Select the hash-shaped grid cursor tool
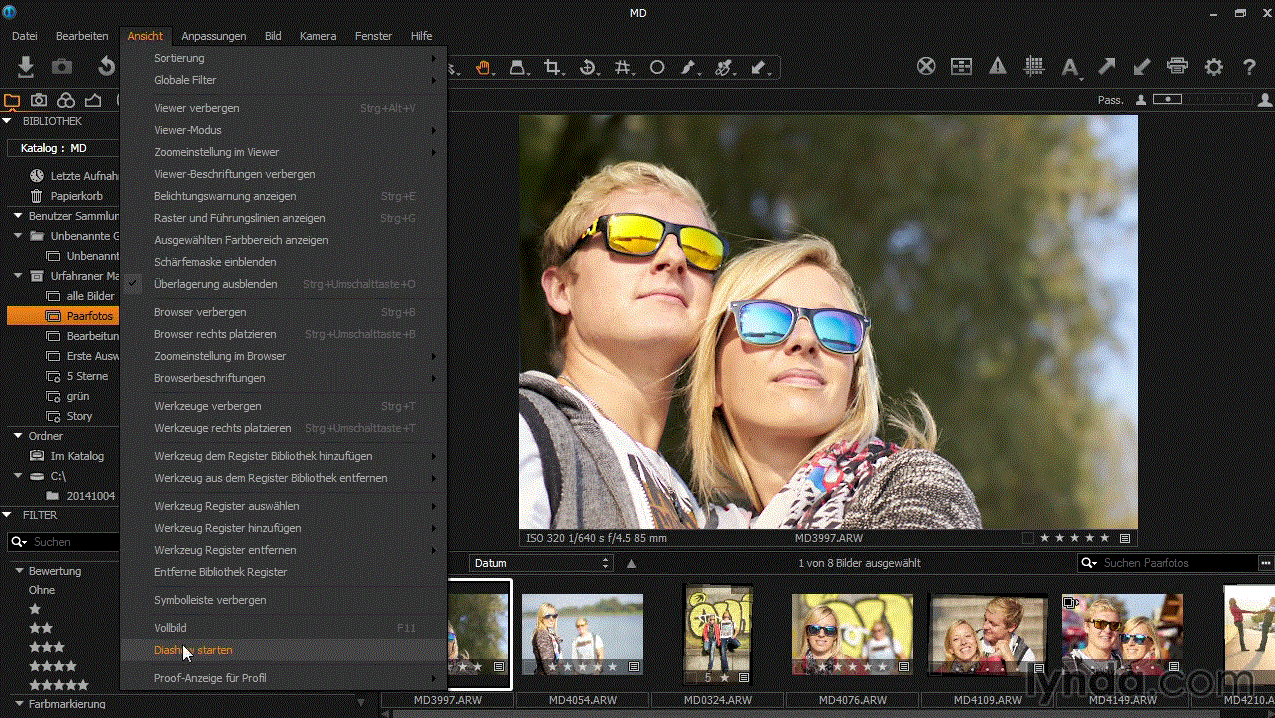This screenshot has width=1275, height=718. 623,67
